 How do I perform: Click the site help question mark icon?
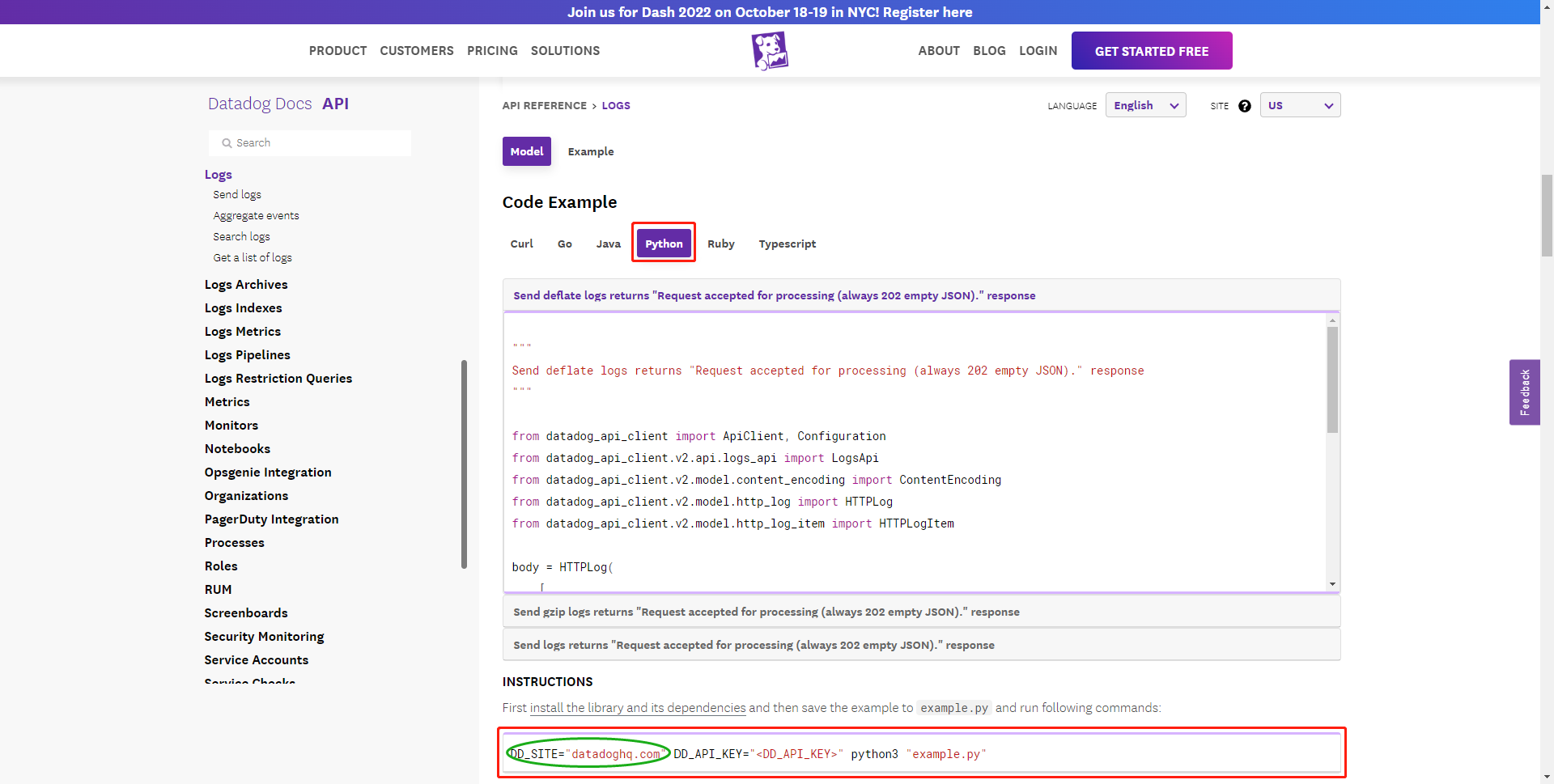(1245, 106)
